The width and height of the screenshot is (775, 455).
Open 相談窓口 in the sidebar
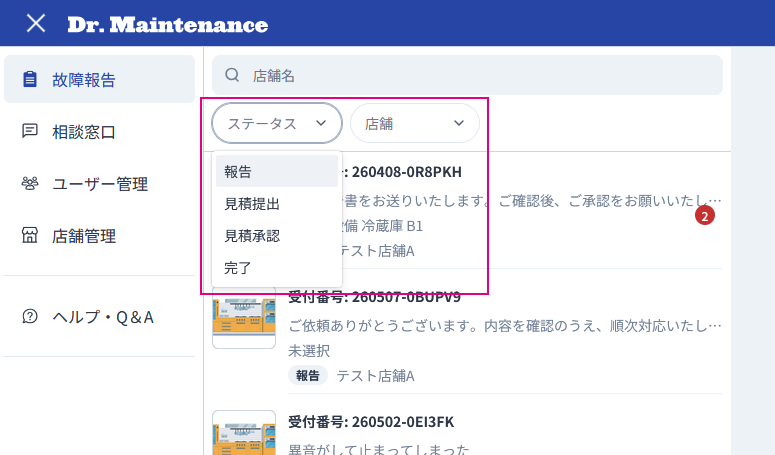tap(99, 131)
